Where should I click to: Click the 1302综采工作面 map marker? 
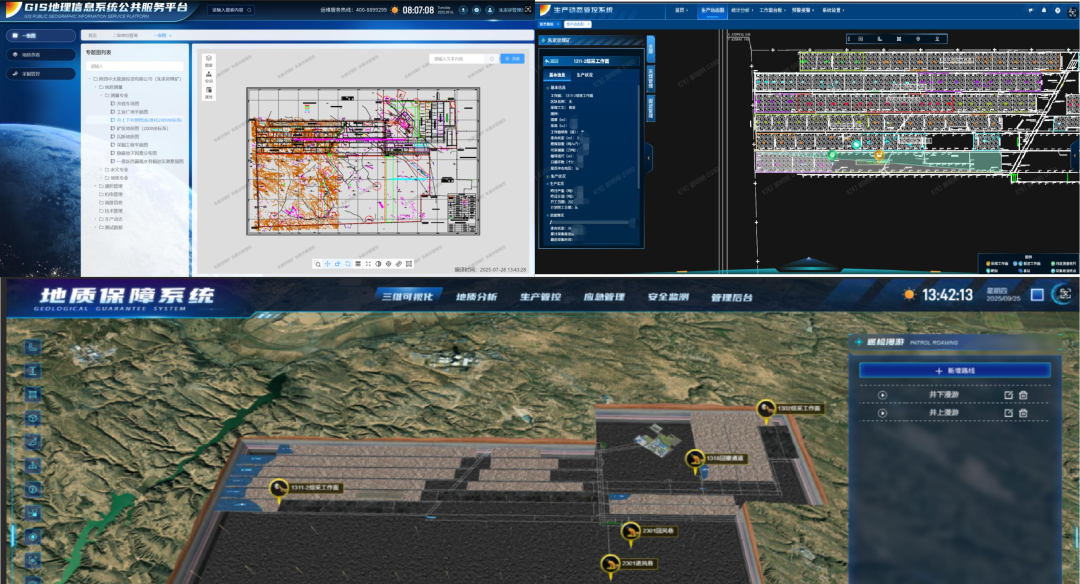(x=767, y=408)
